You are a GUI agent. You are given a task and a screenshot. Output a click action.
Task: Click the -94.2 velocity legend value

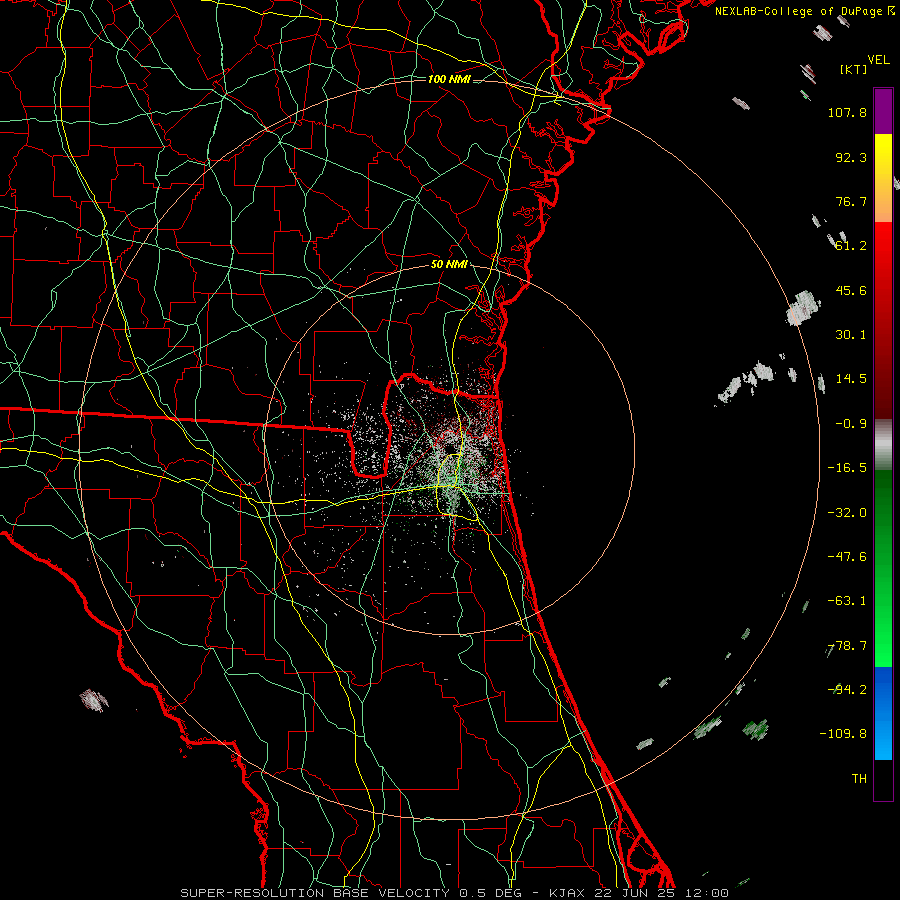(847, 690)
